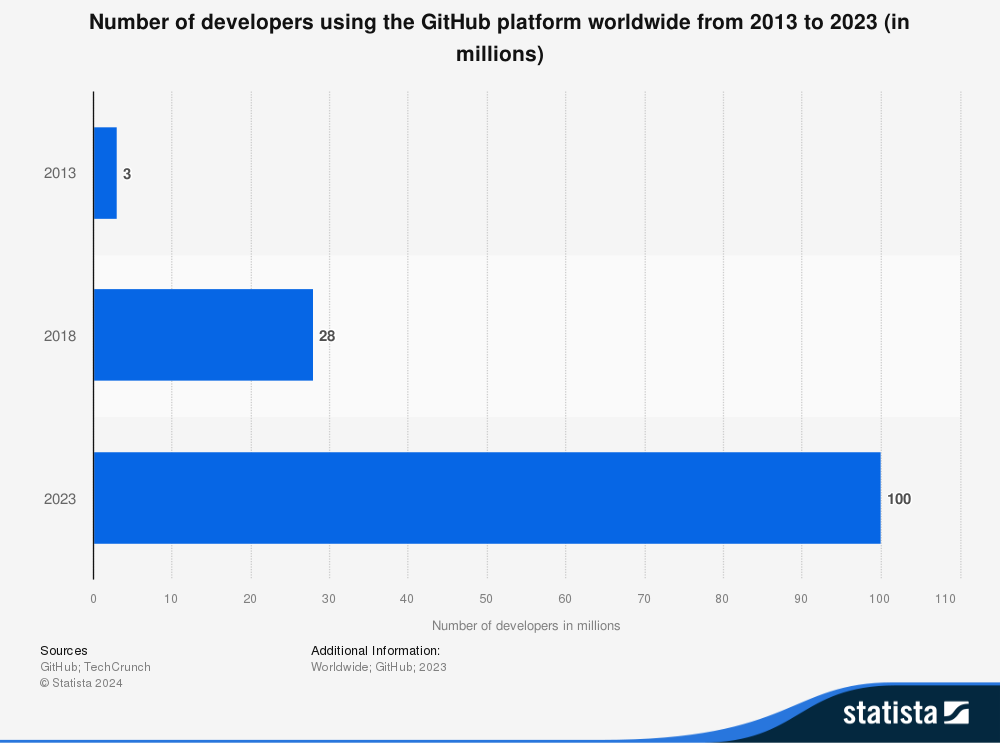Viewport: 1000px width, 743px height.
Task: Click the data value label 3
Action: click(x=127, y=173)
